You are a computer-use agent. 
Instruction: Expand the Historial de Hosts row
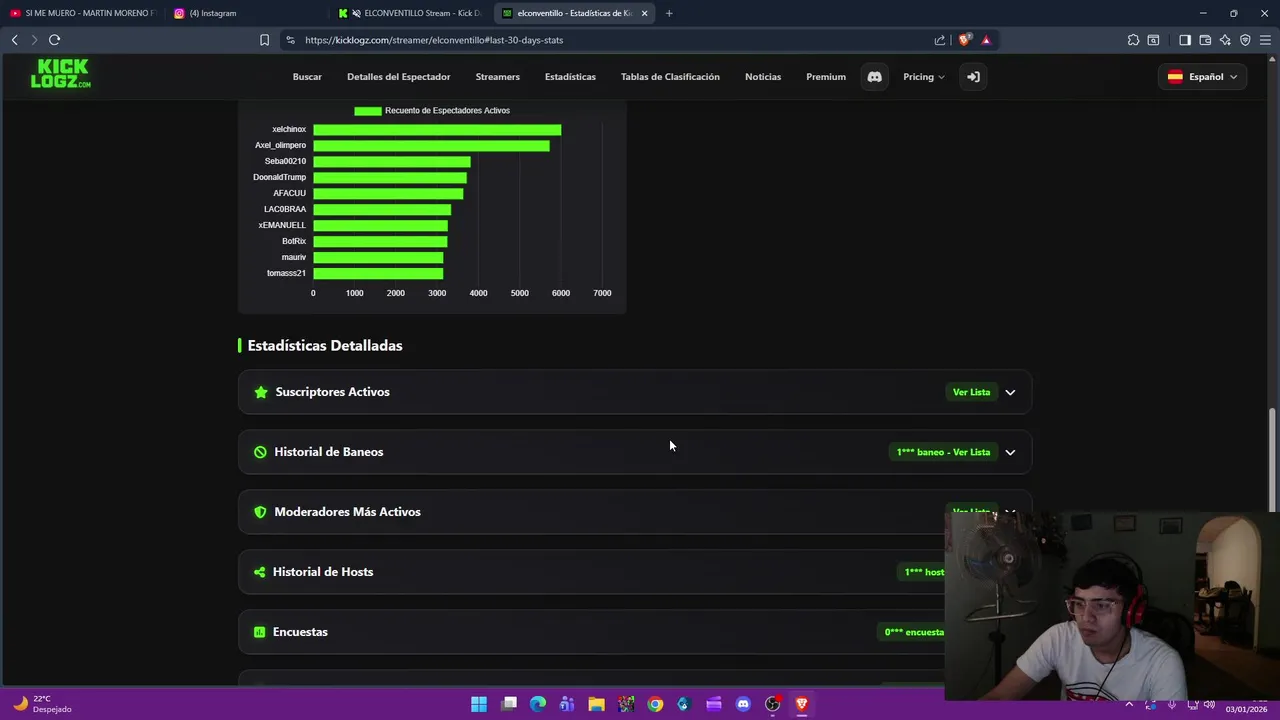click(591, 572)
